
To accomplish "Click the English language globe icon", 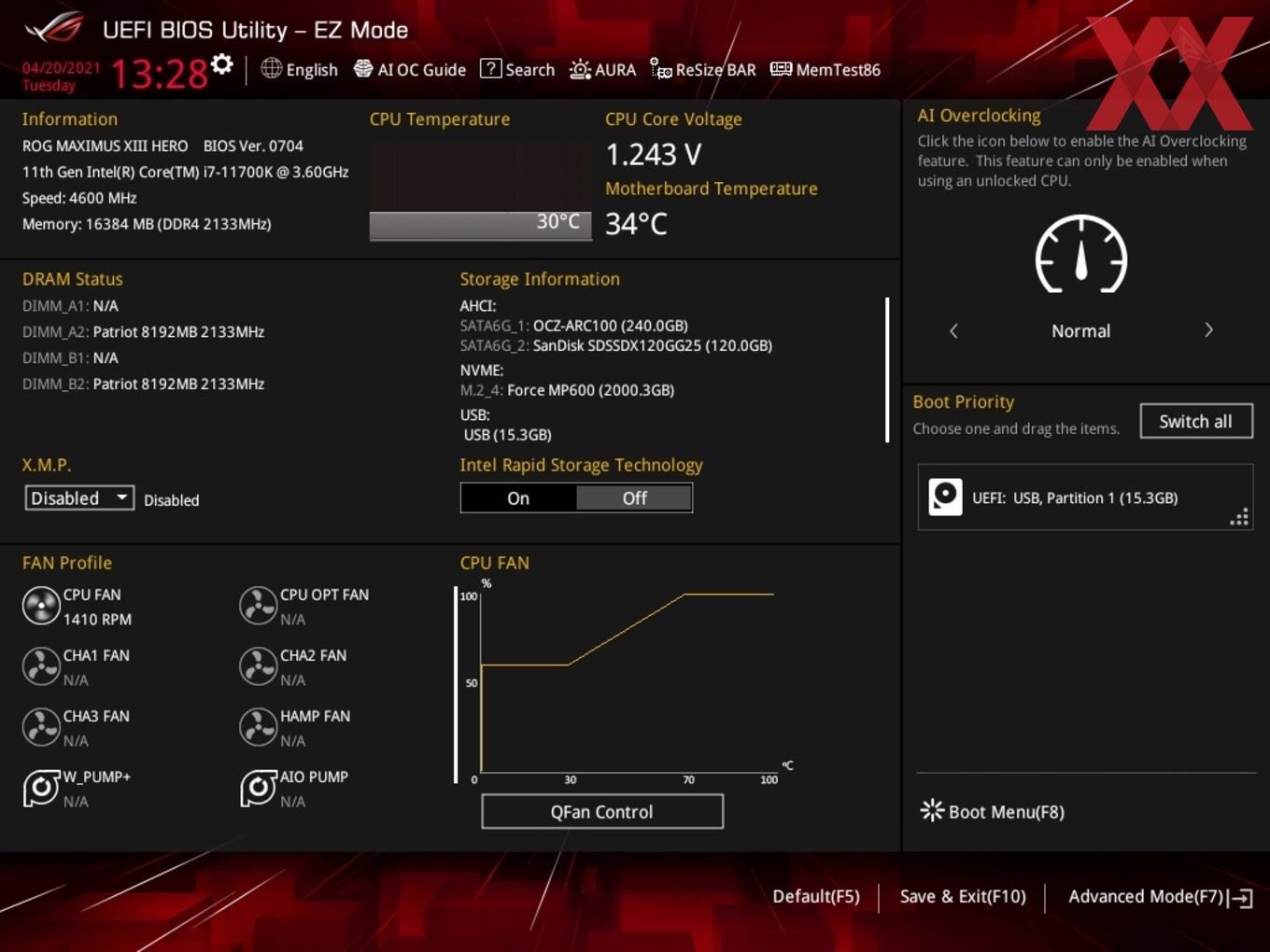I will point(271,68).
